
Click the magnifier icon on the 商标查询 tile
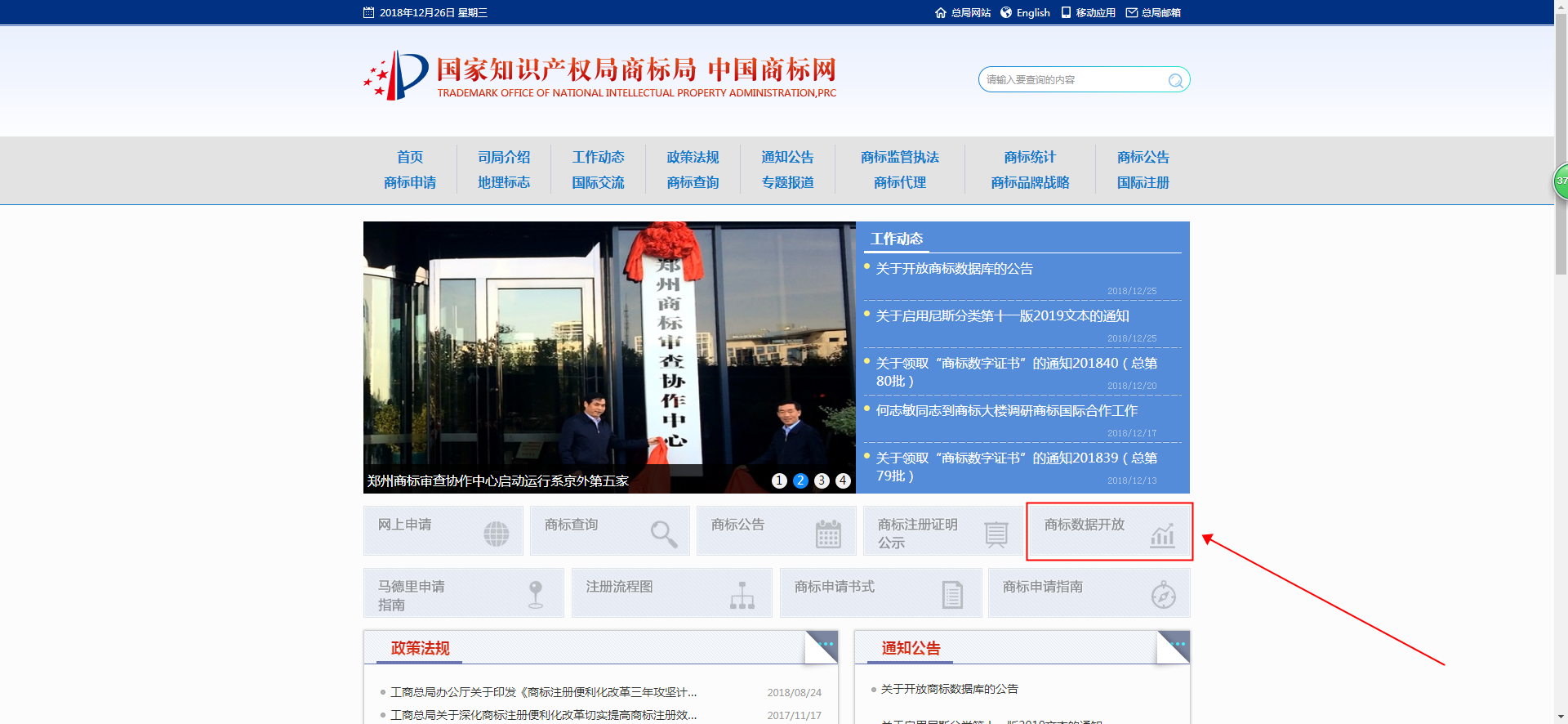click(664, 534)
